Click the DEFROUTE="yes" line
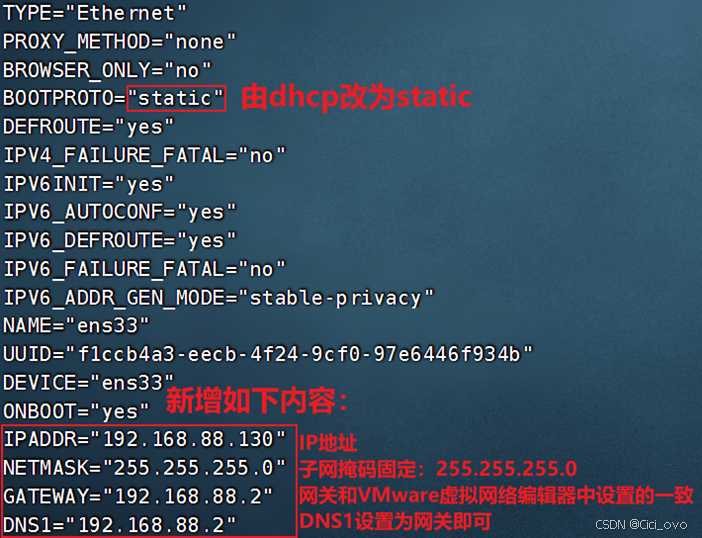Image resolution: width=702 pixels, height=538 pixels. 88,127
